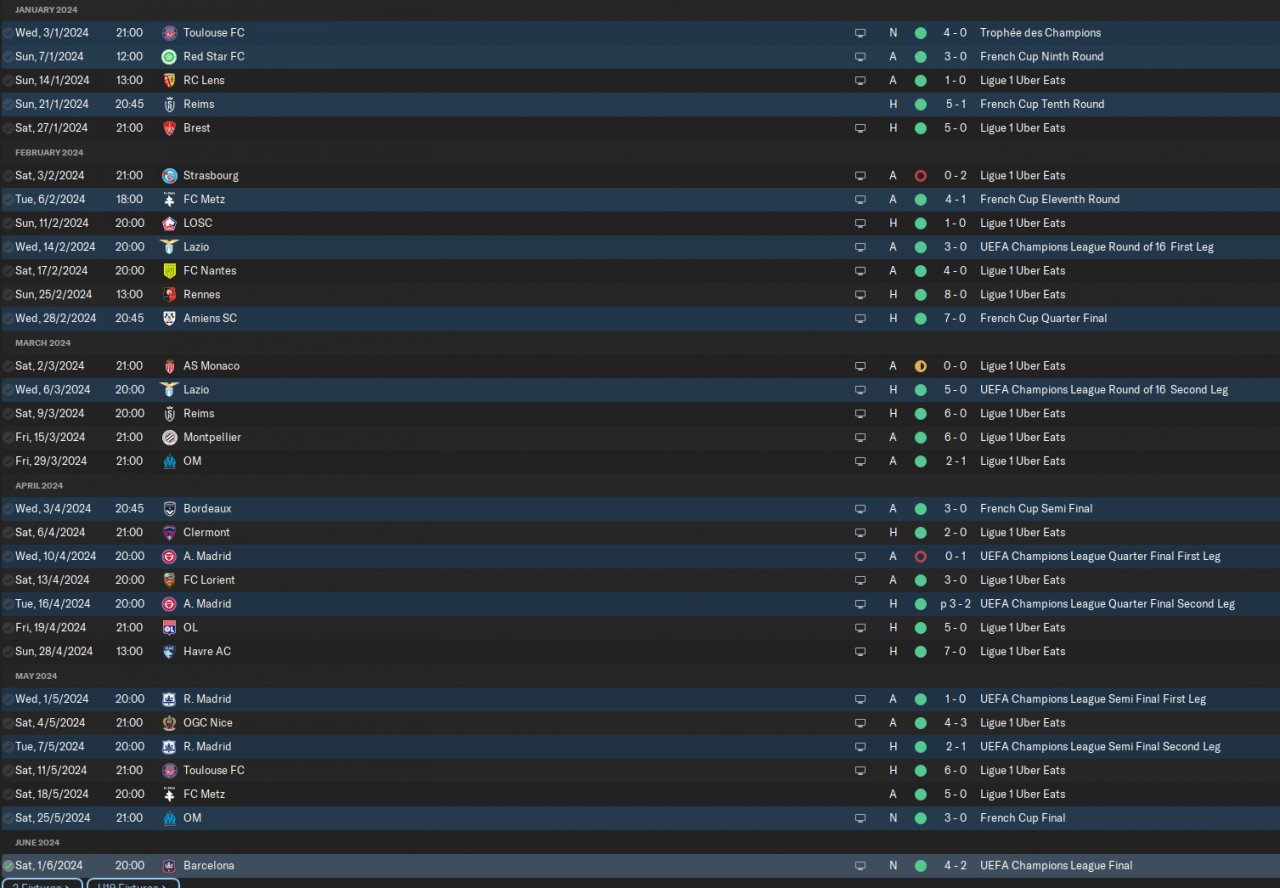
Task: Toggle the check circle beside Fri, 19/4/2024
Action: (x=8, y=628)
